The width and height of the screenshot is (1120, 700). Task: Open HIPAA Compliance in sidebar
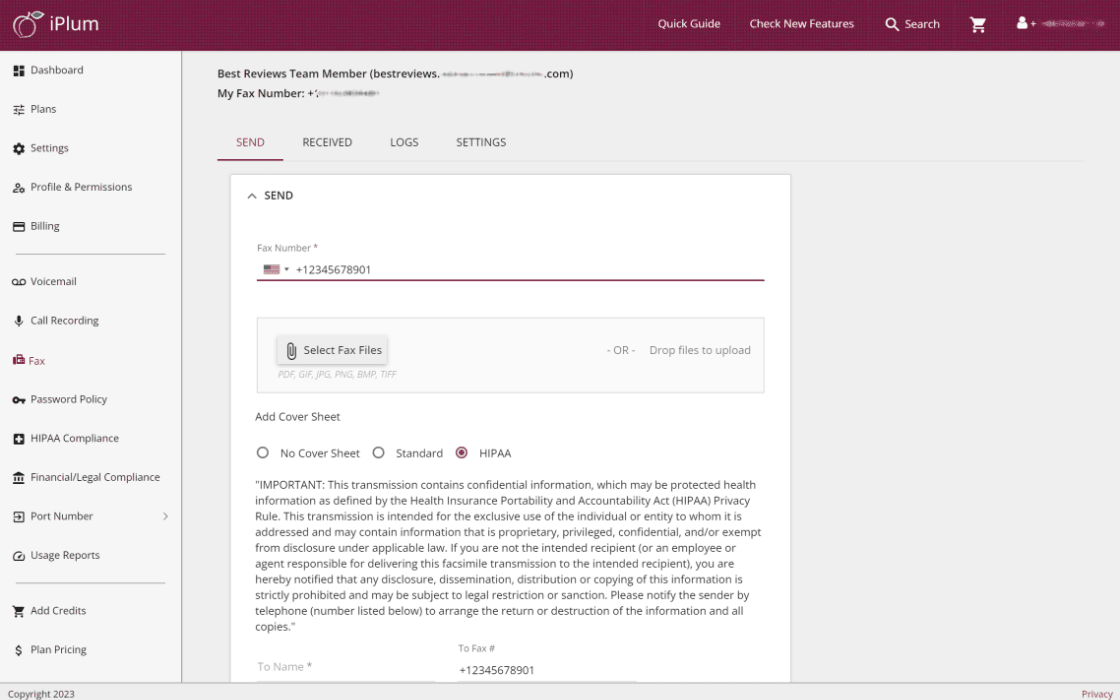74,438
